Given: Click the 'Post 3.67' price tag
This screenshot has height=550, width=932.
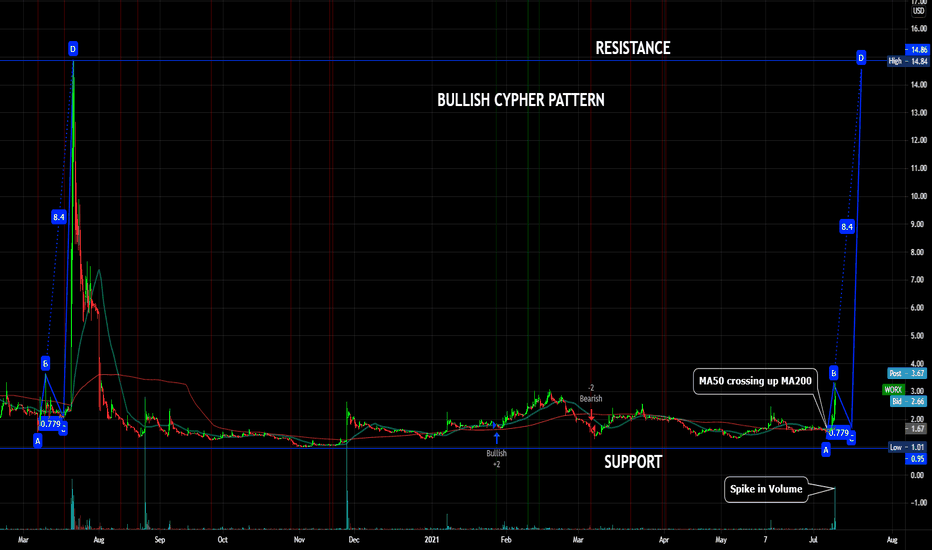Looking at the screenshot, I should [907, 373].
